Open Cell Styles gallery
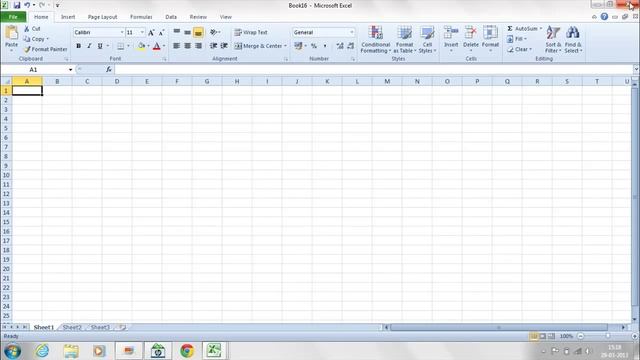This screenshot has height=360, width=640. pos(427,39)
